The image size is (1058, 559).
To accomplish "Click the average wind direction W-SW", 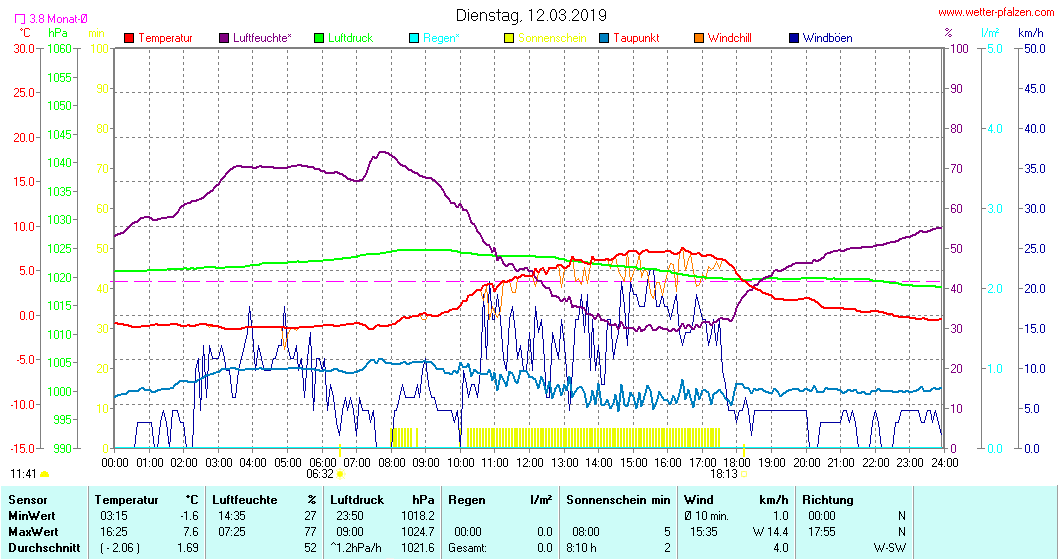I will (x=889, y=548).
